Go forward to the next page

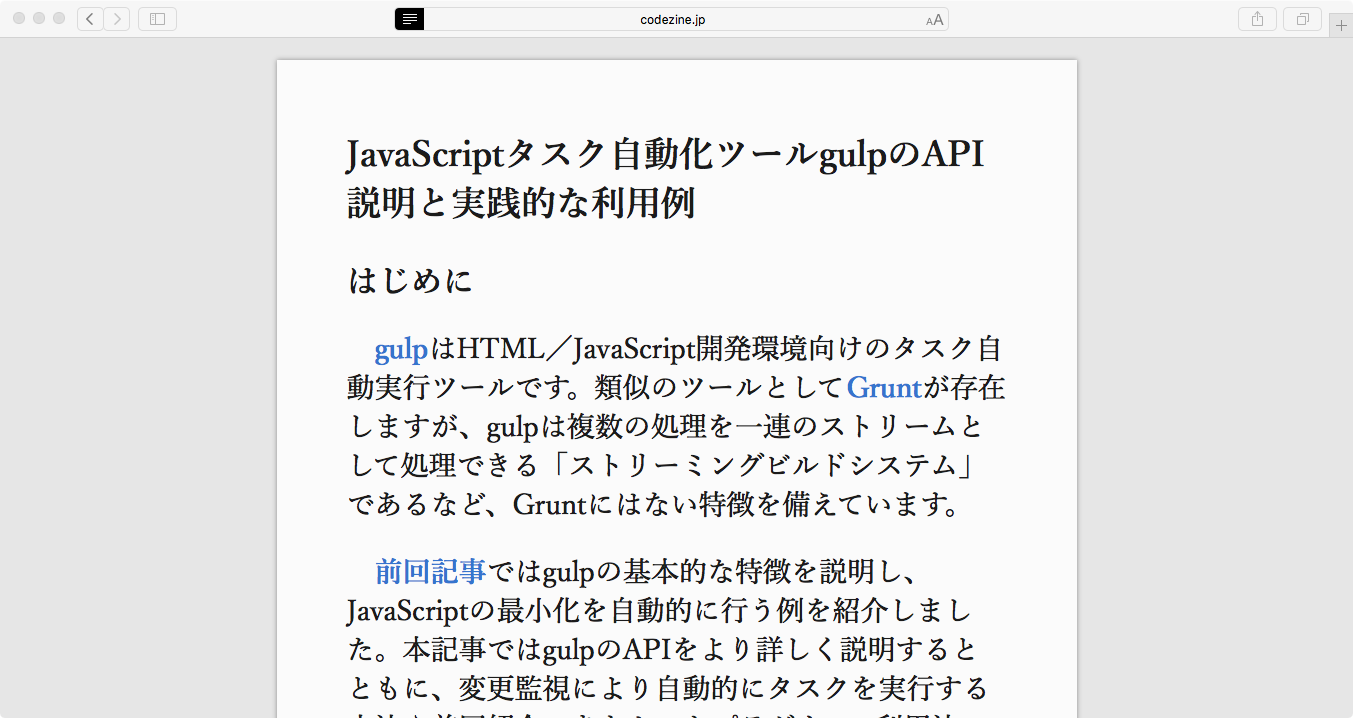click(117, 19)
